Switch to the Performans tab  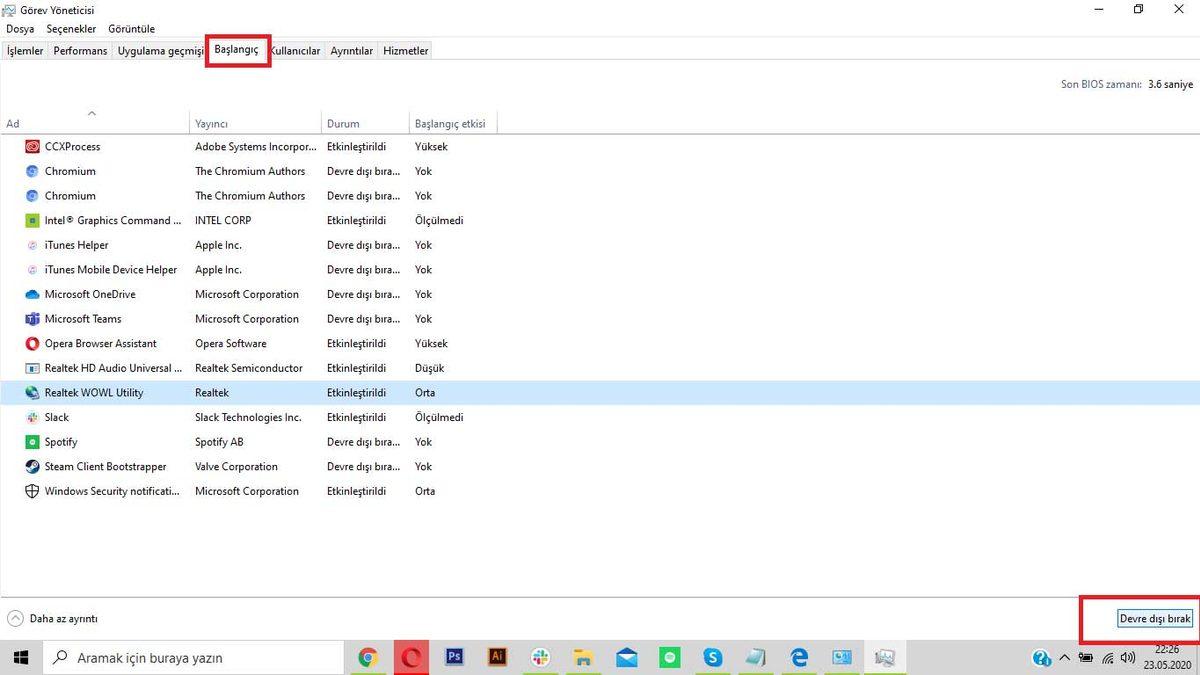click(80, 50)
